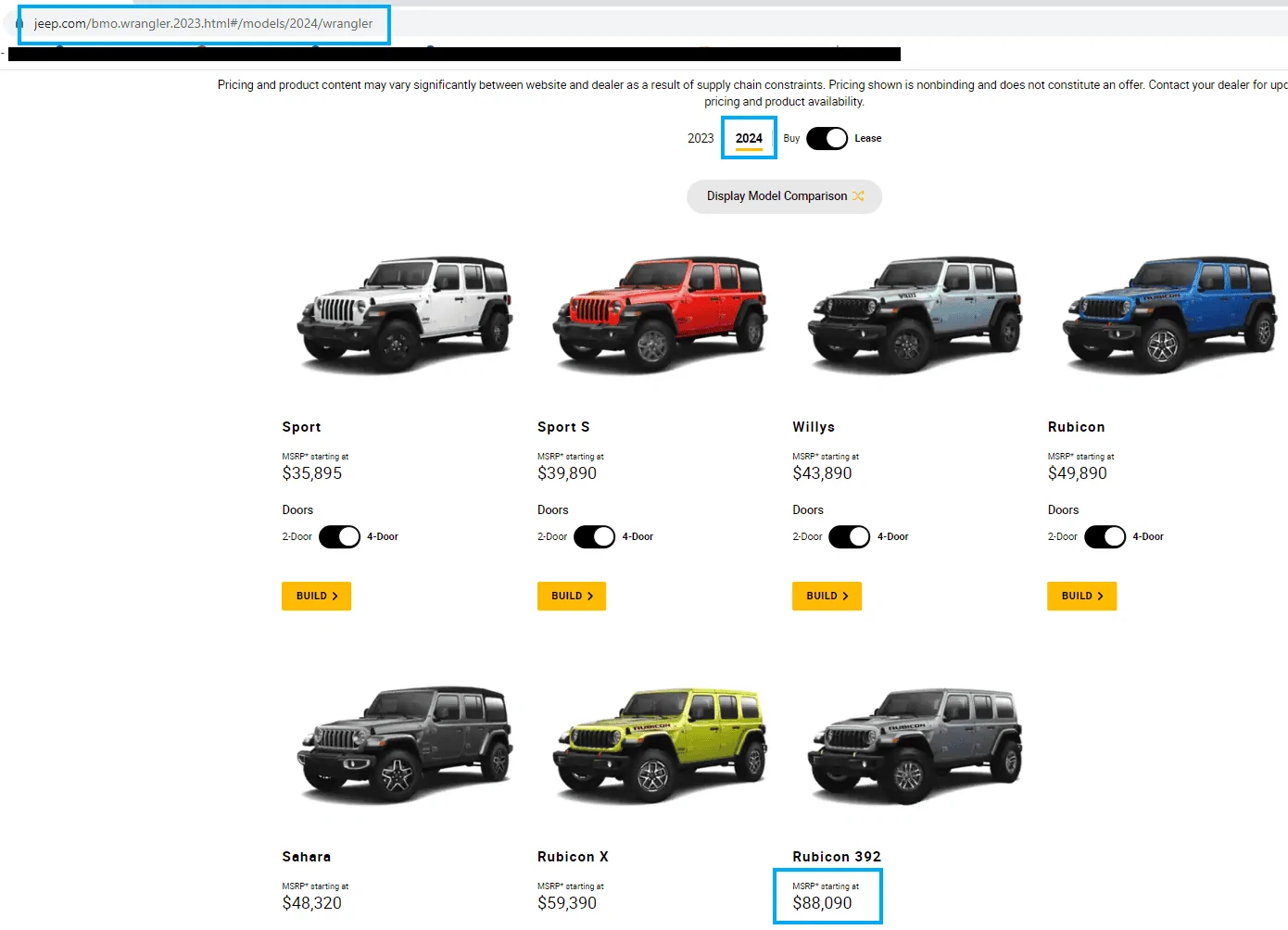Click the $49,890 Rubicon price
This screenshot has width=1288, height=930.
tap(1078, 473)
